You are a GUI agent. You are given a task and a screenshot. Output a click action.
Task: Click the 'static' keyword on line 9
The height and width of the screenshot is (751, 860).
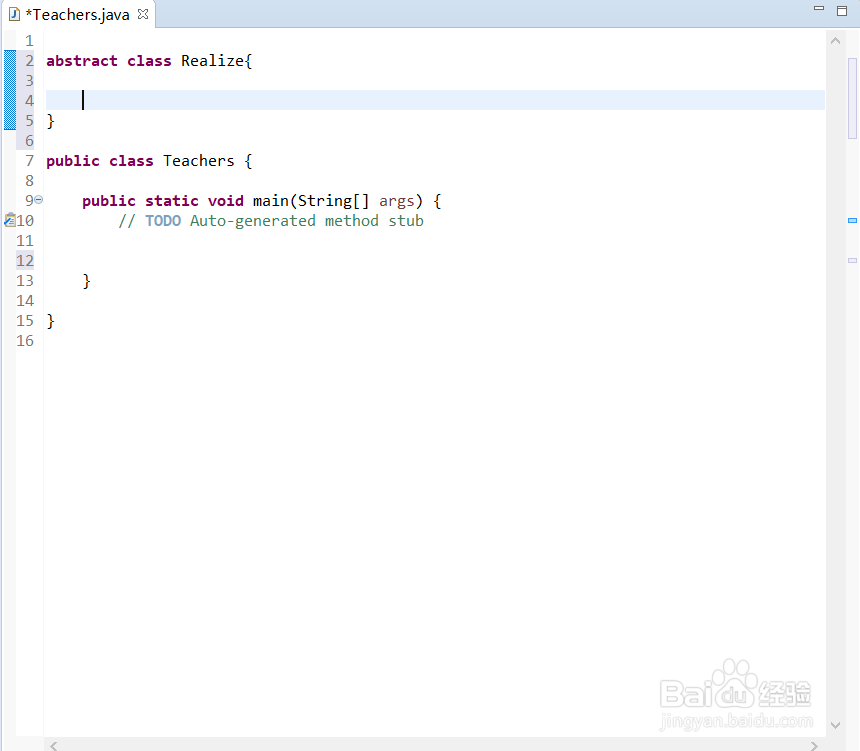[172, 201]
